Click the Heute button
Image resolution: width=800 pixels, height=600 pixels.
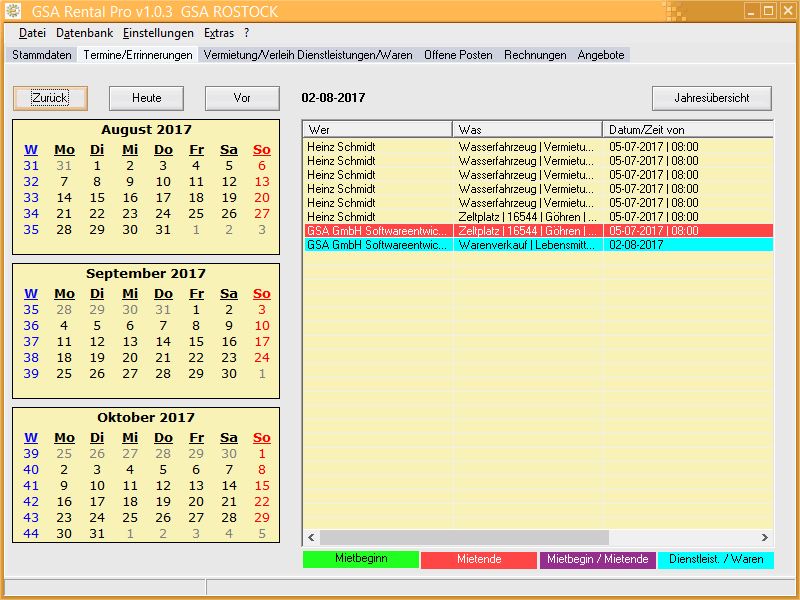146,98
